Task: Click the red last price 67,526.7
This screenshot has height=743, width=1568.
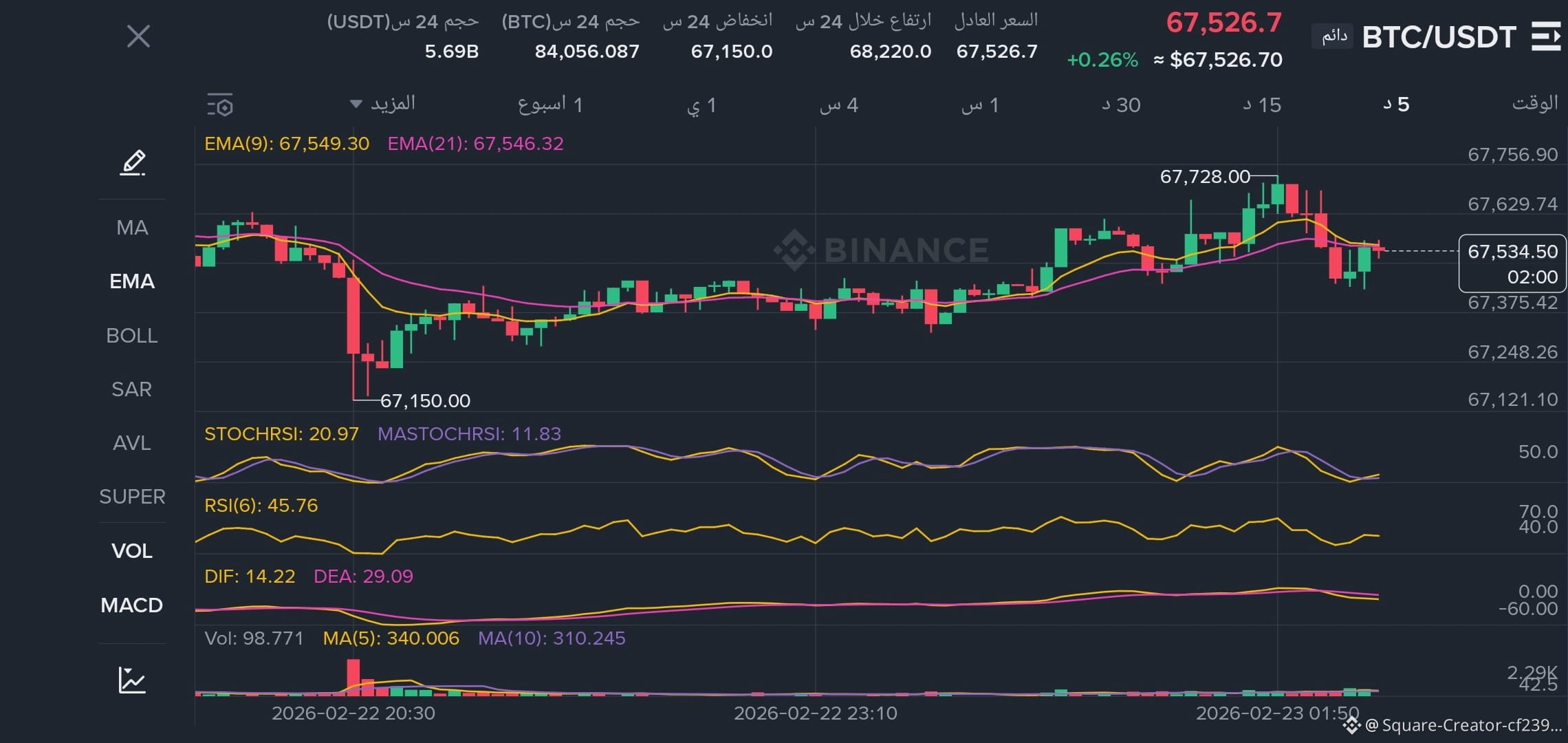Action: pyautogui.click(x=1224, y=23)
